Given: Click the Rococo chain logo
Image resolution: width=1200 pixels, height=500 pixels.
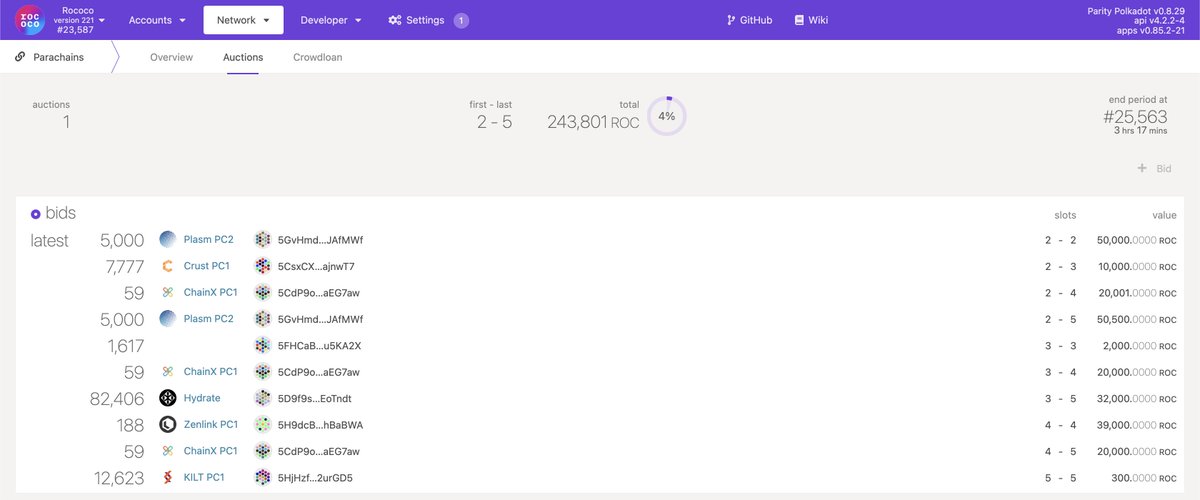Looking at the screenshot, I should 30,20.
